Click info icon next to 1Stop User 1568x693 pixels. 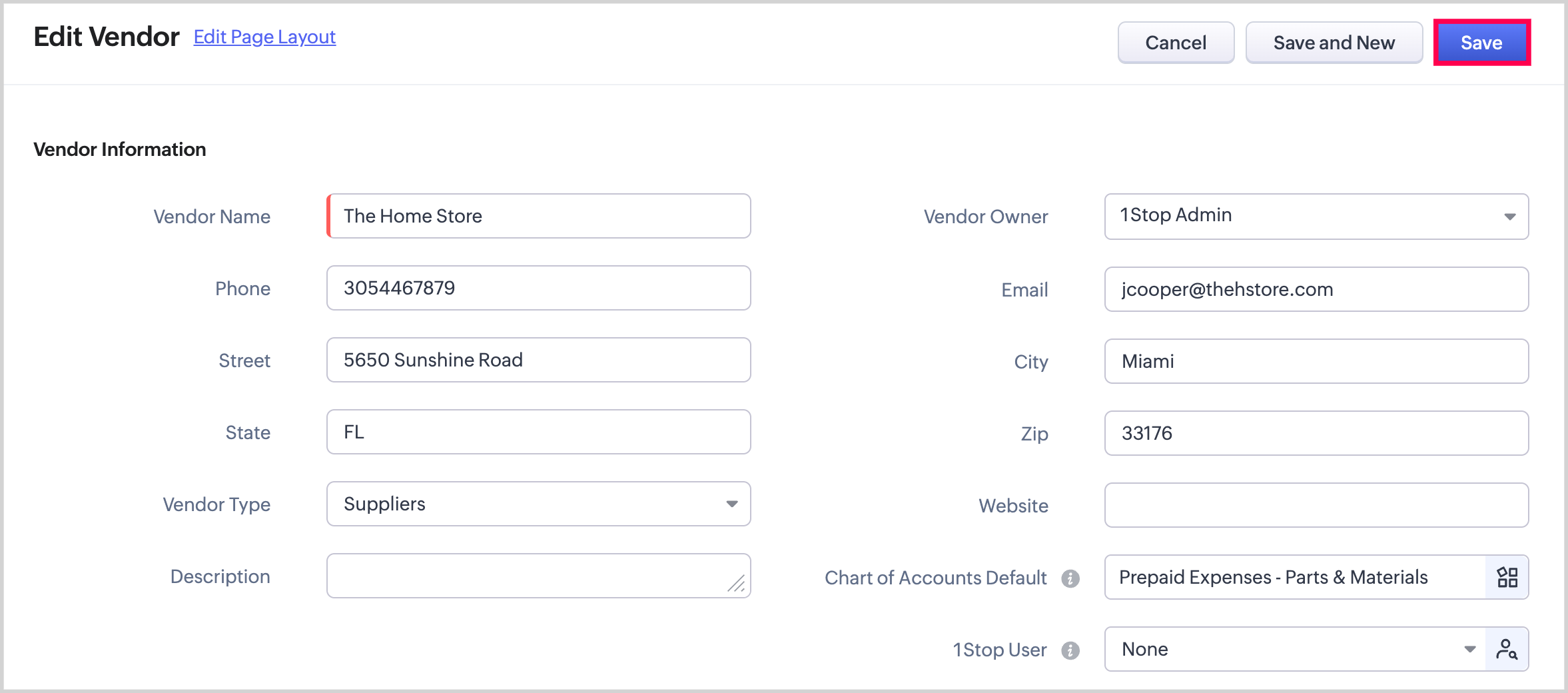tap(1070, 650)
